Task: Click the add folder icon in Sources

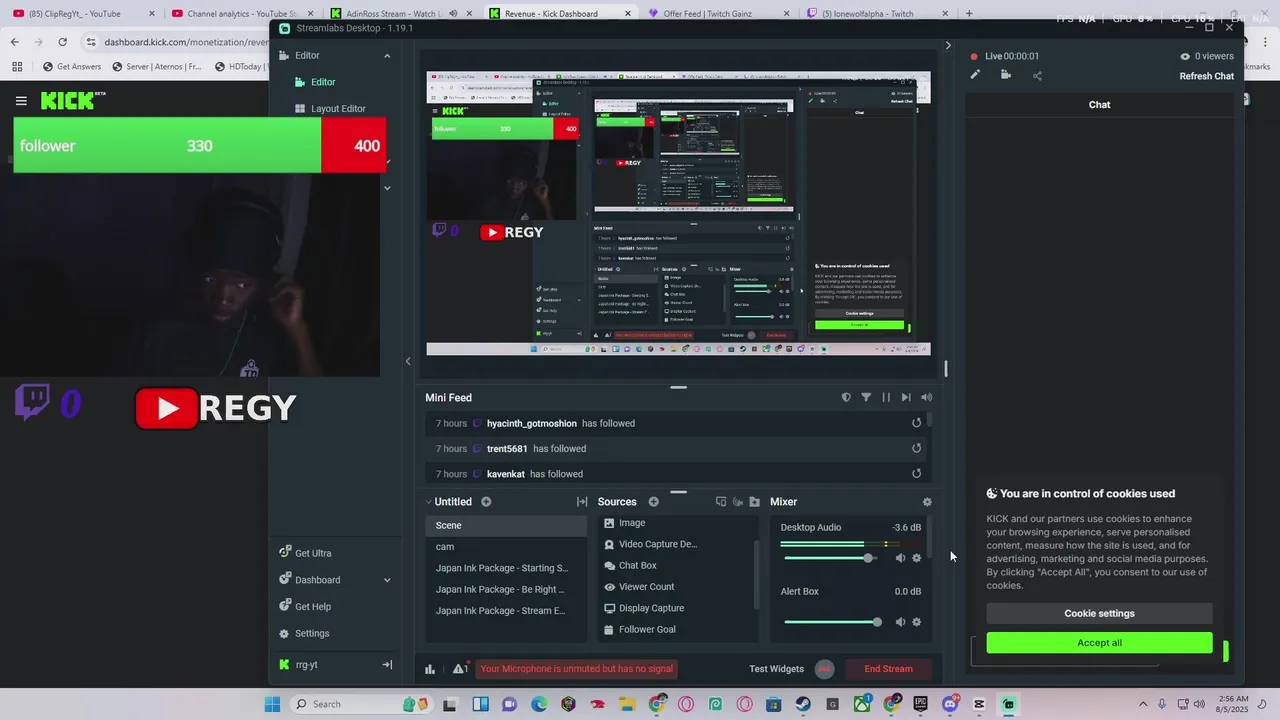Action: [x=754, y=502]
